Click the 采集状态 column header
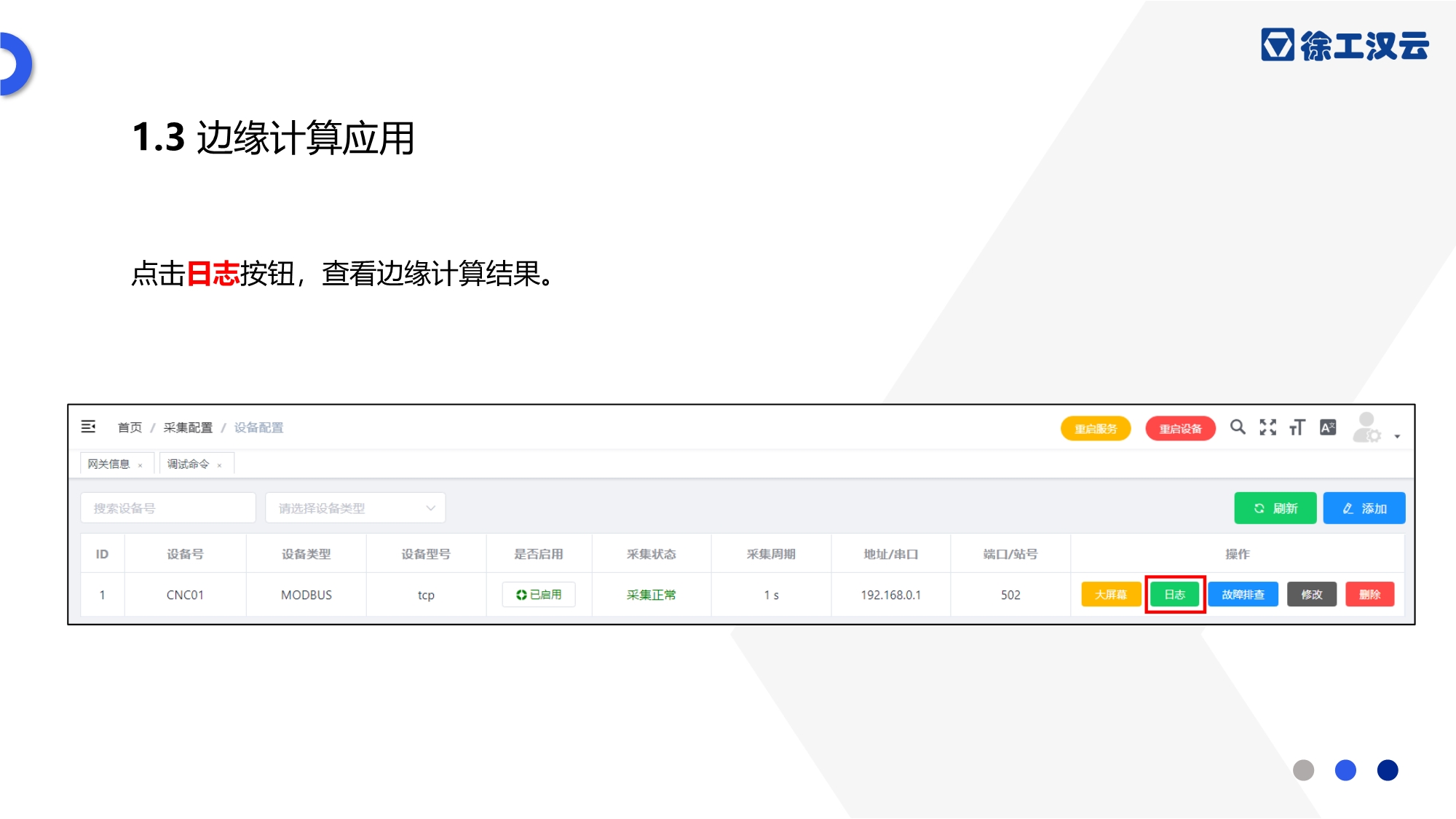Viewport: 1456px width, 819px height. (652, 554)
